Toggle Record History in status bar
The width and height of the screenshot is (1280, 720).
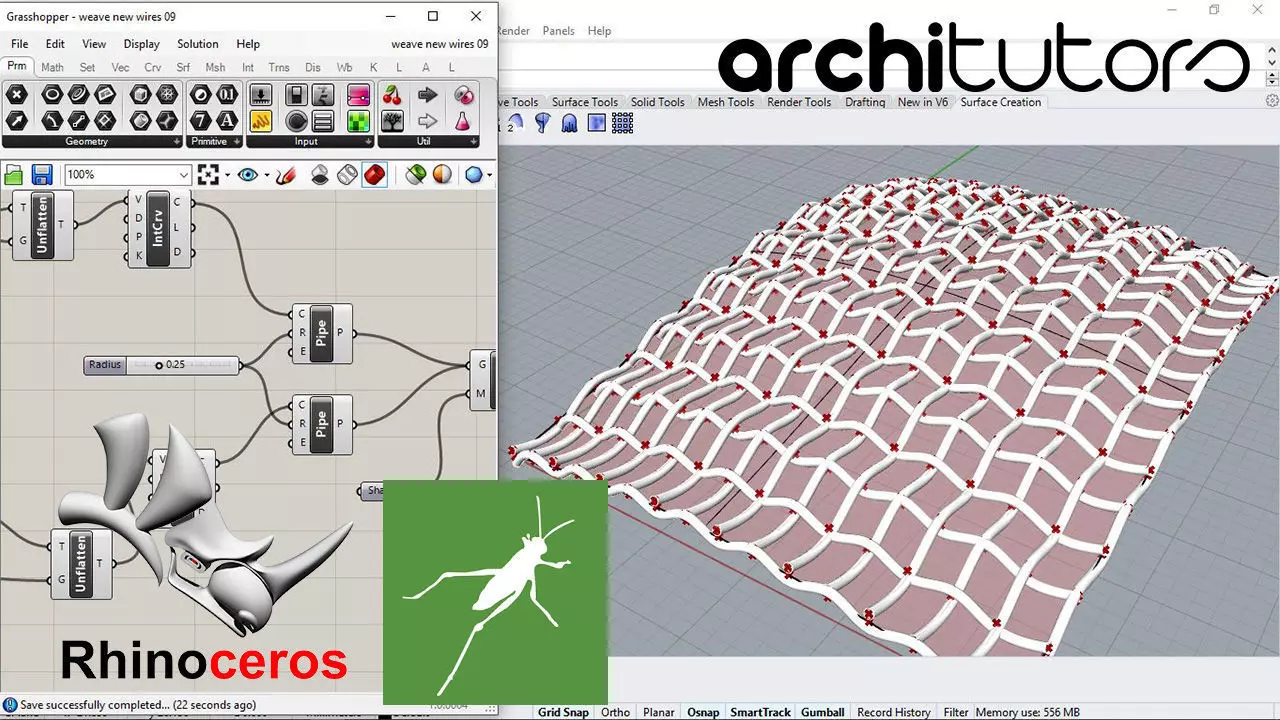894,712
